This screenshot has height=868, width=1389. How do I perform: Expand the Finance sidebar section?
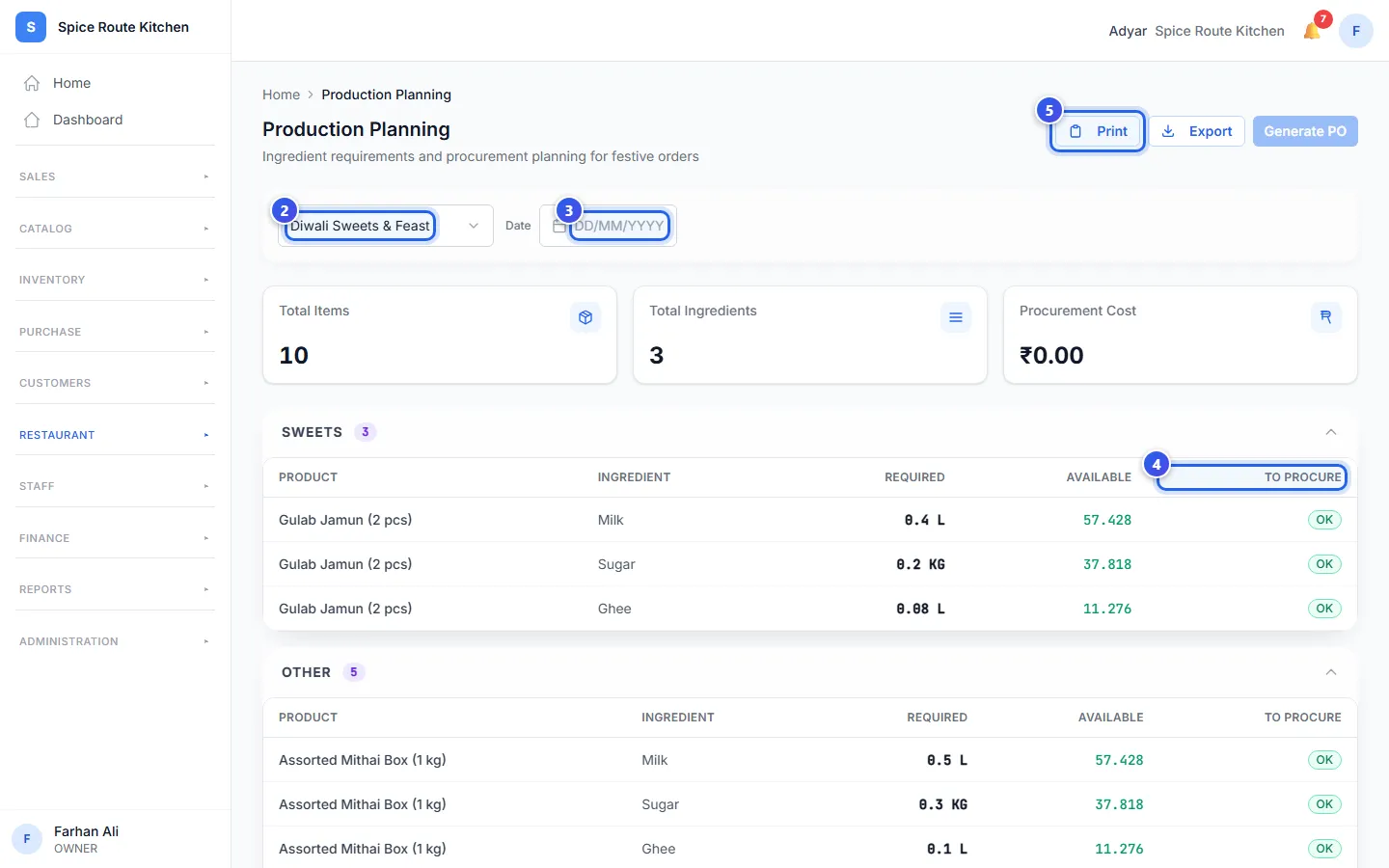click(115, 538)
